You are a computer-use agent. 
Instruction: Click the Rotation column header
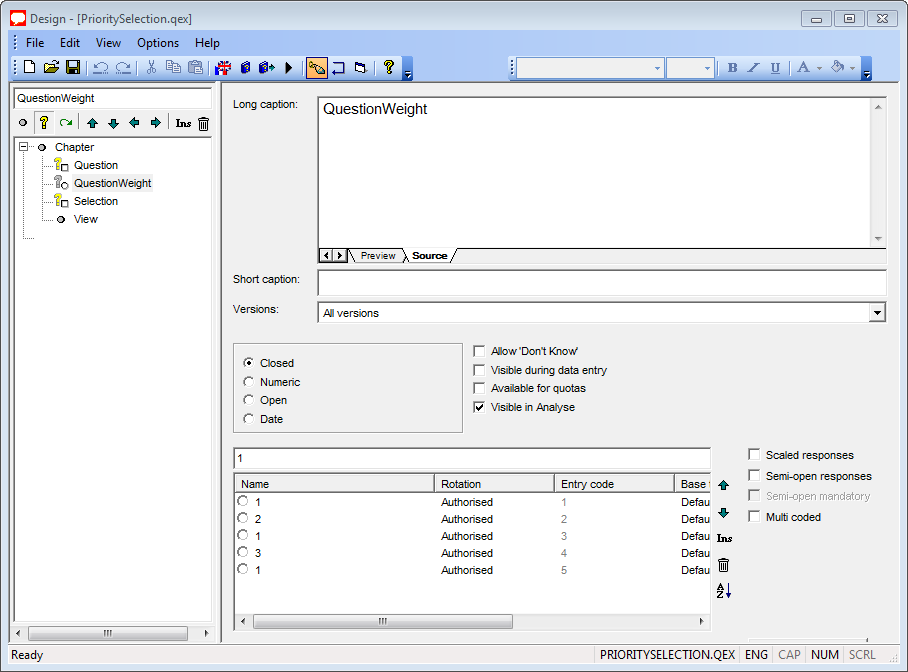[493, 484]
